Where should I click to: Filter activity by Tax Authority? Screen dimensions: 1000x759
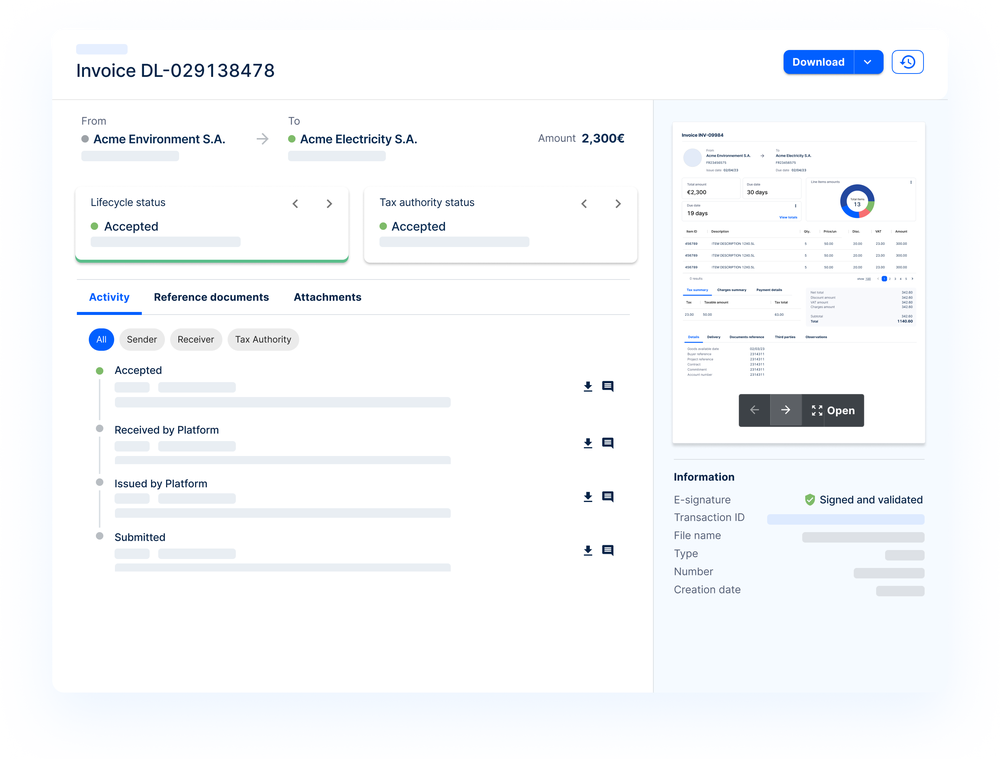[x=263, y=340]
